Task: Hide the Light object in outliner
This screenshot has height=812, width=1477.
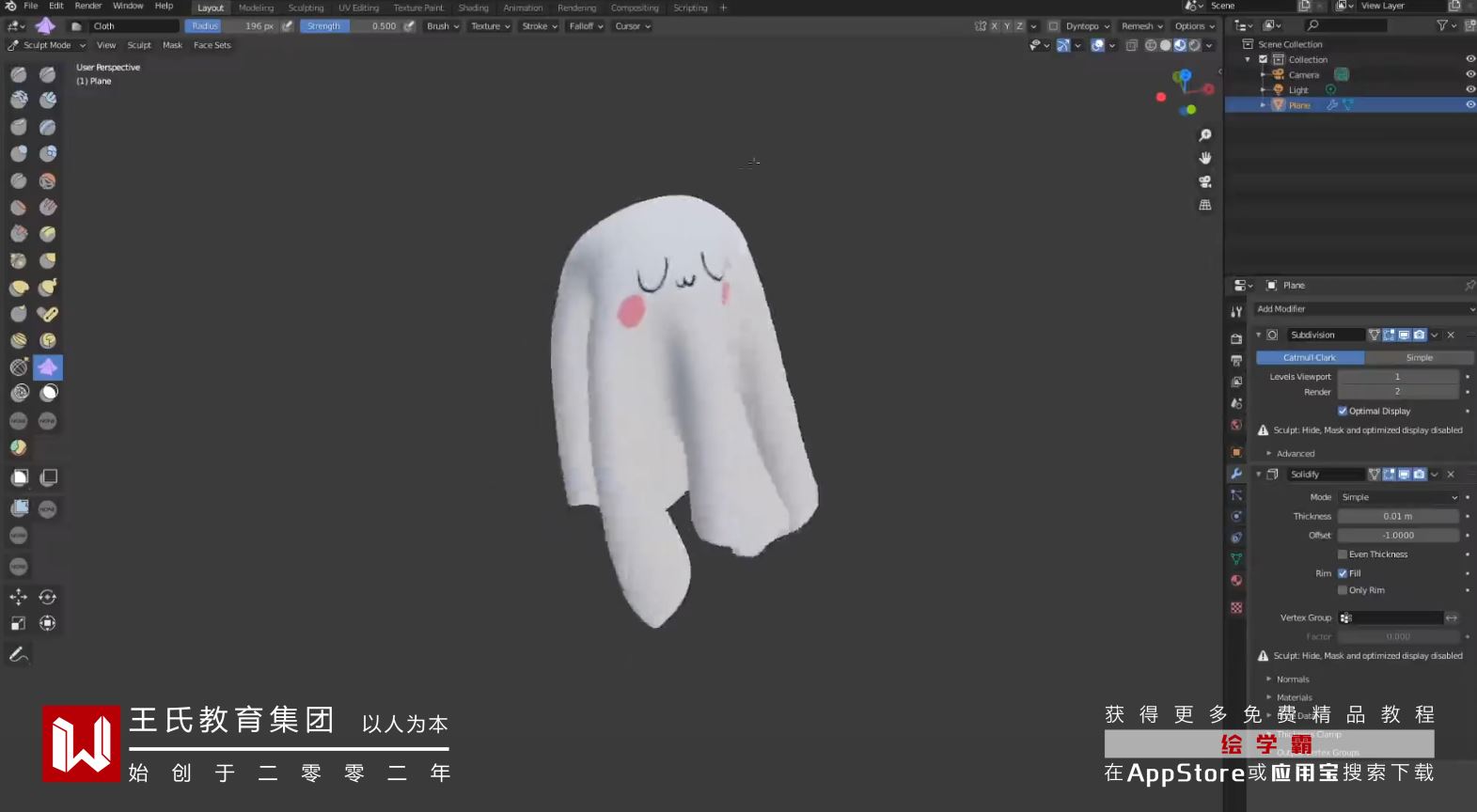Action: tap(1470, 90)
